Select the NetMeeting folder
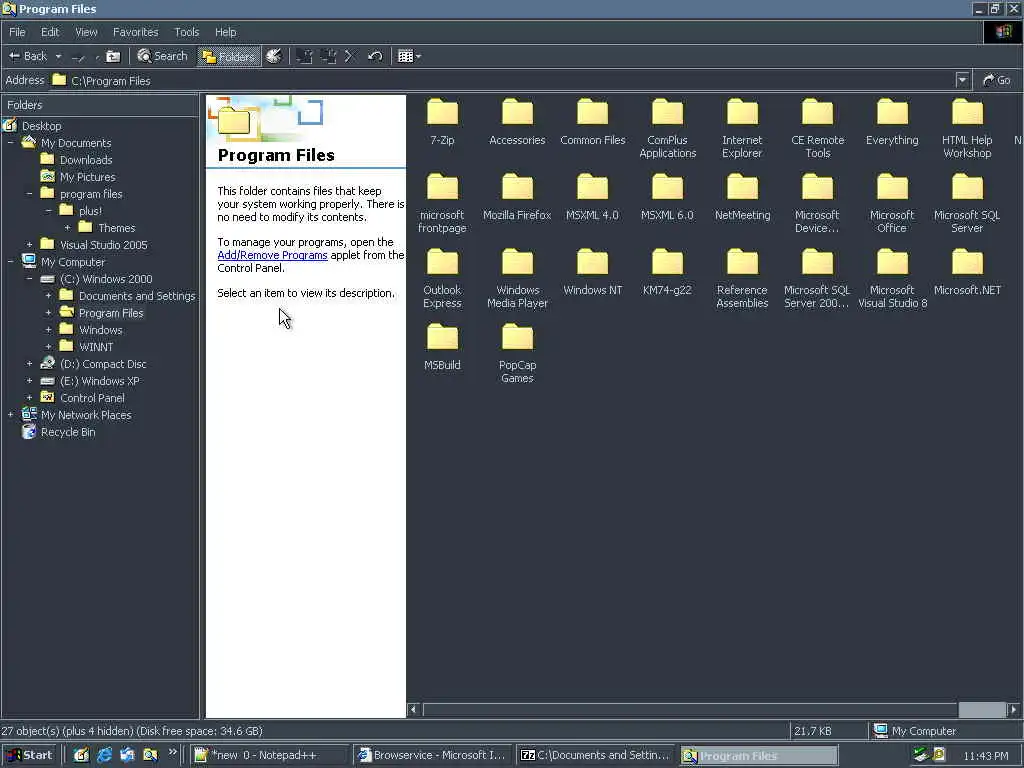1024x768 pixels. point(743,197)
